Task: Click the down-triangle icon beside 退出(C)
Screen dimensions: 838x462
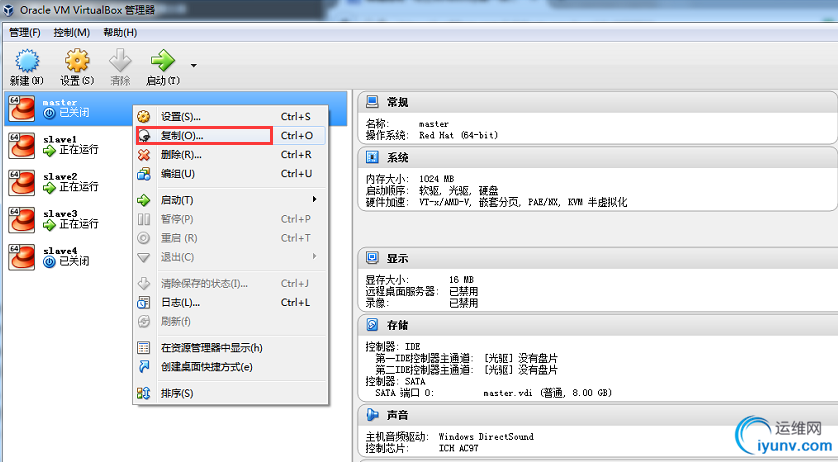Action: tap(144, 257)
